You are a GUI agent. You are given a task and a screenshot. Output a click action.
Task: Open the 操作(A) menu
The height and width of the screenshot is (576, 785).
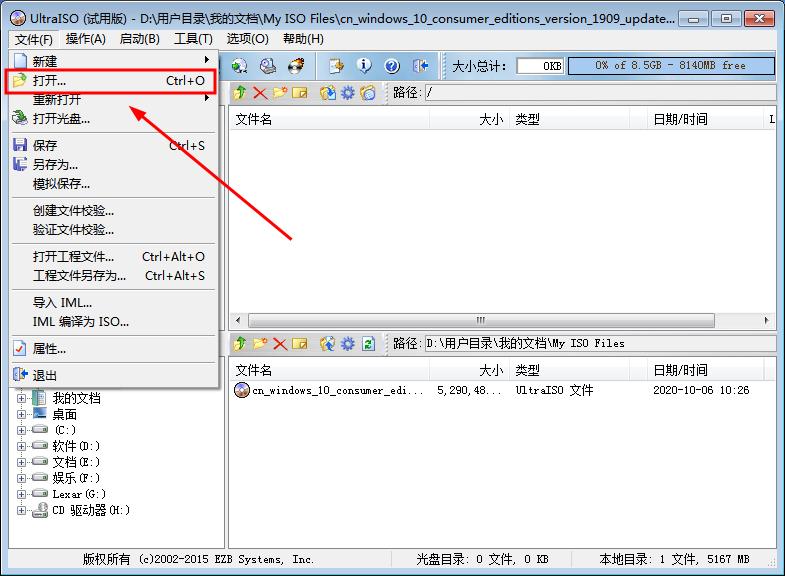coord(86,39)
